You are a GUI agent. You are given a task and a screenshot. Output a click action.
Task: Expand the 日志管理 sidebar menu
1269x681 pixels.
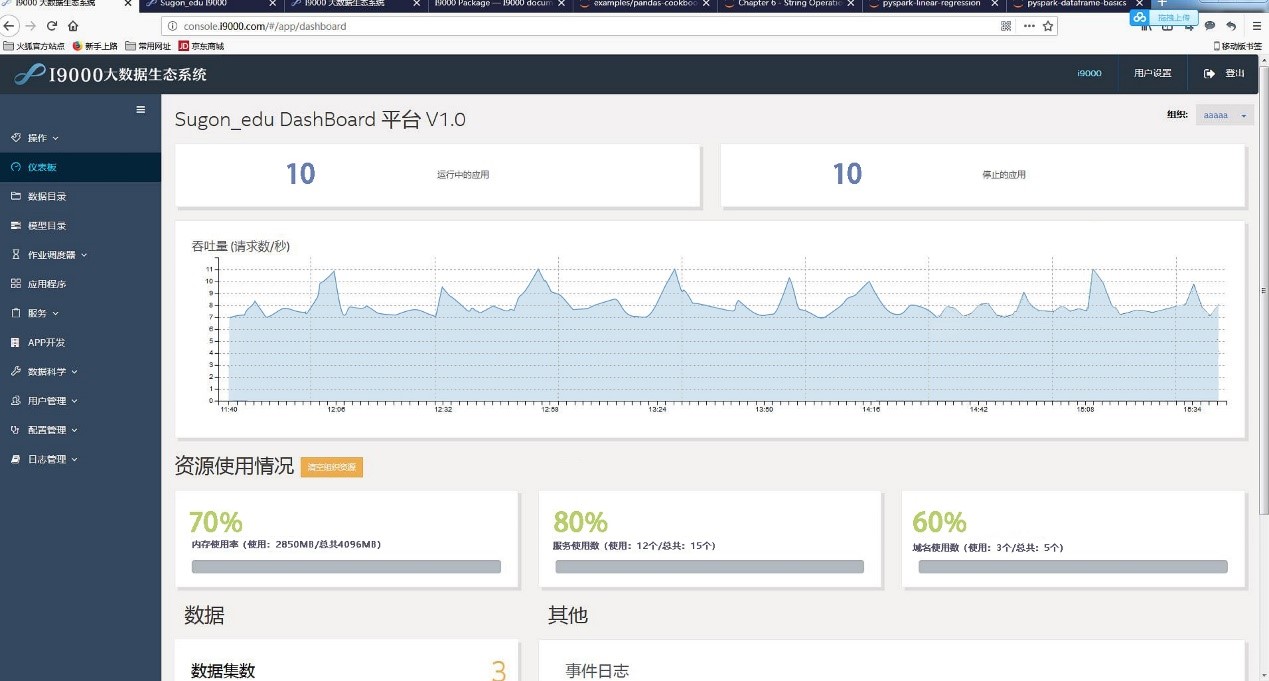click(x=44, y=459)
